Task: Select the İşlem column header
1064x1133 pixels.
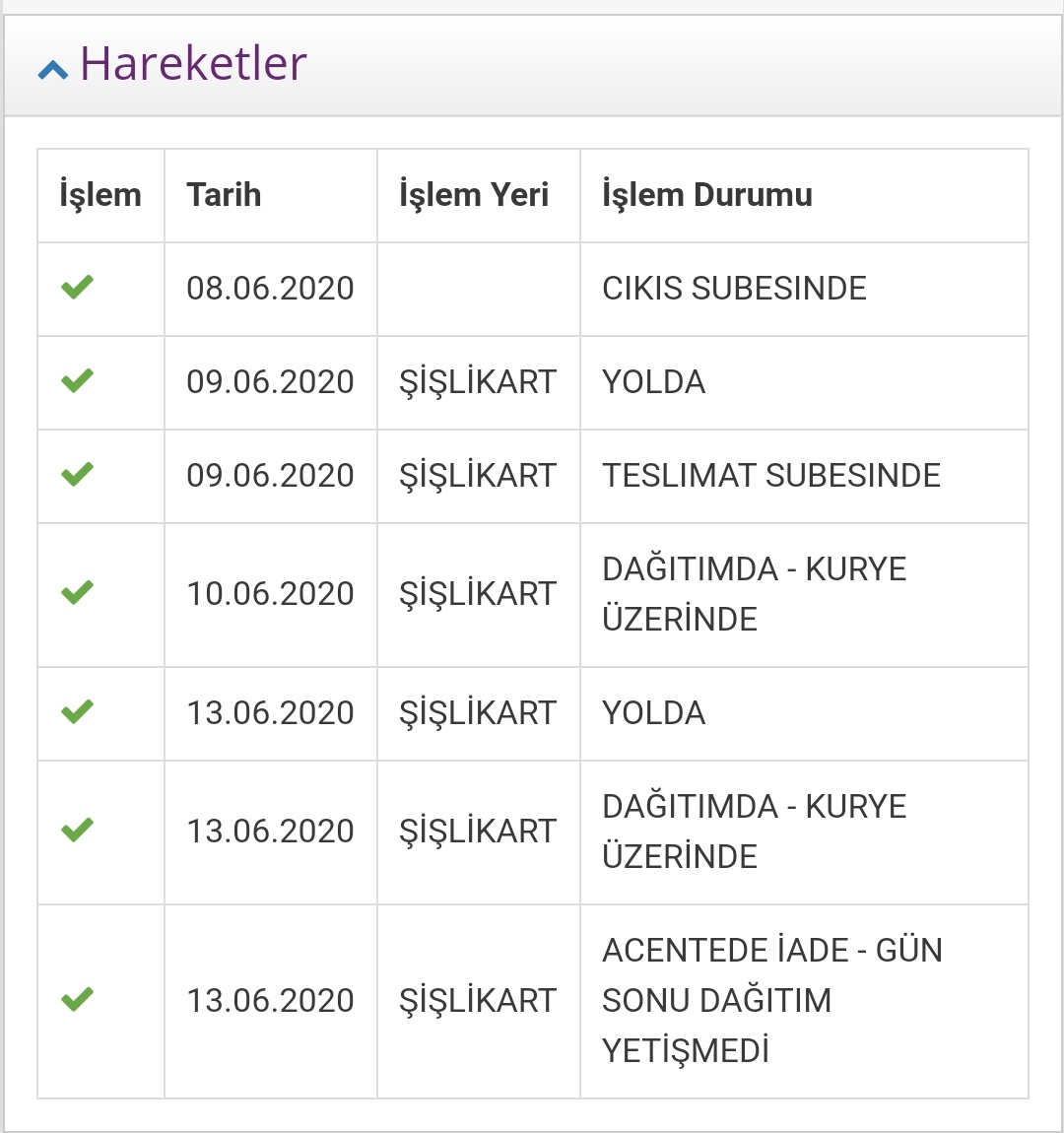Action: pos(100,195)
